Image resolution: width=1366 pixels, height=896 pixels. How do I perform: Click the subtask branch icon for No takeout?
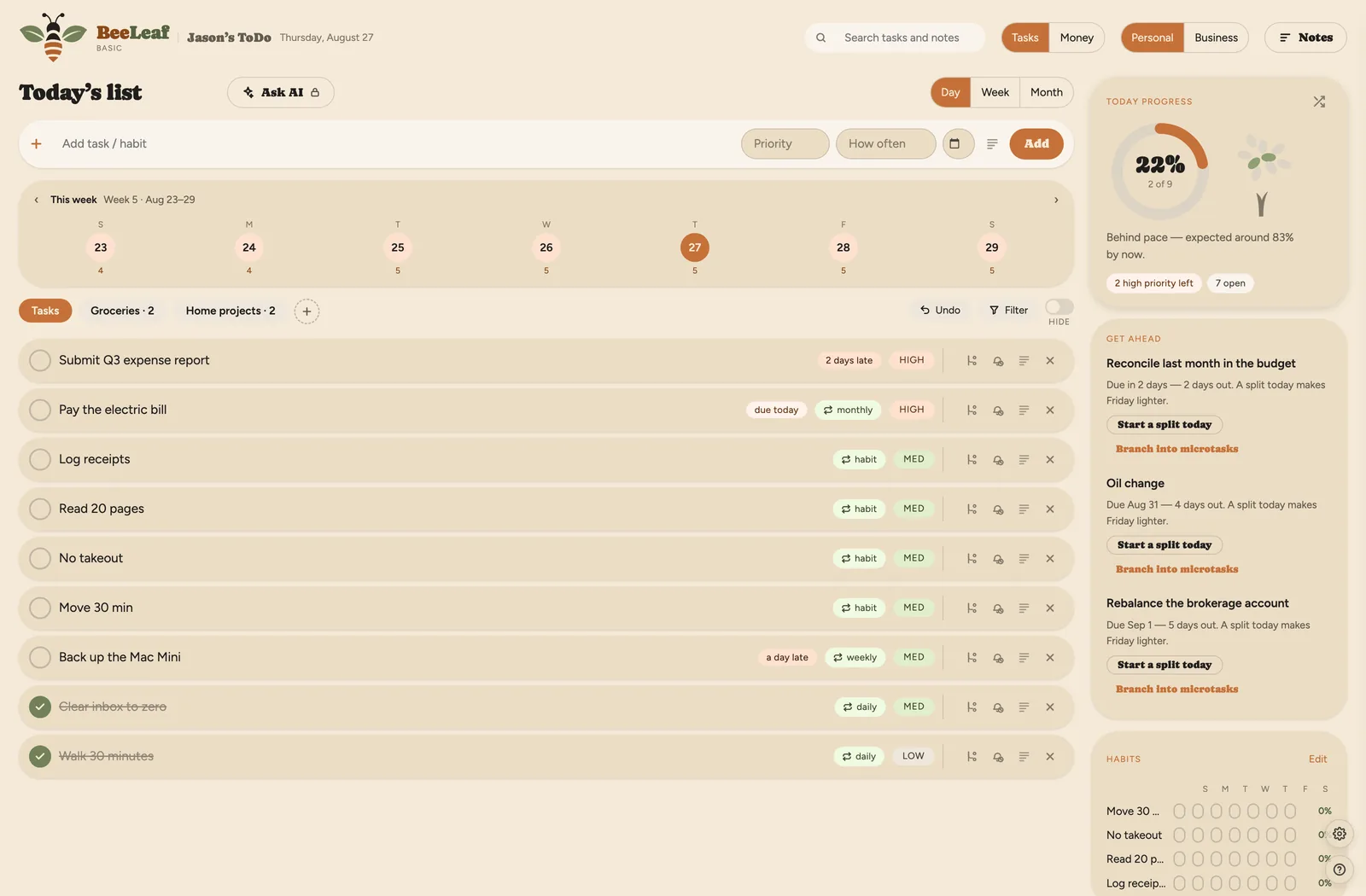pos(972,559)
